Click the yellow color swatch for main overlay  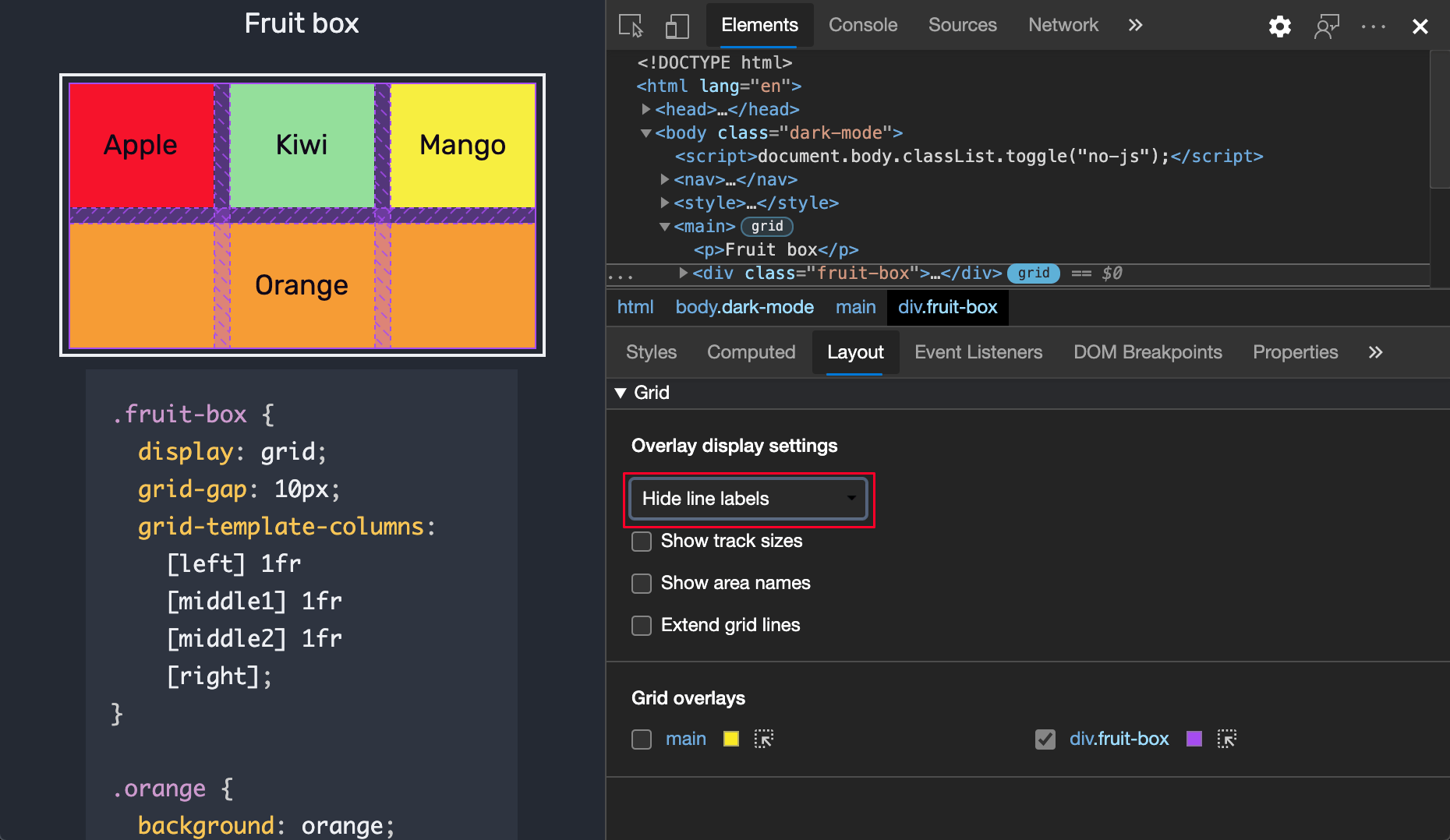point(730,739)
